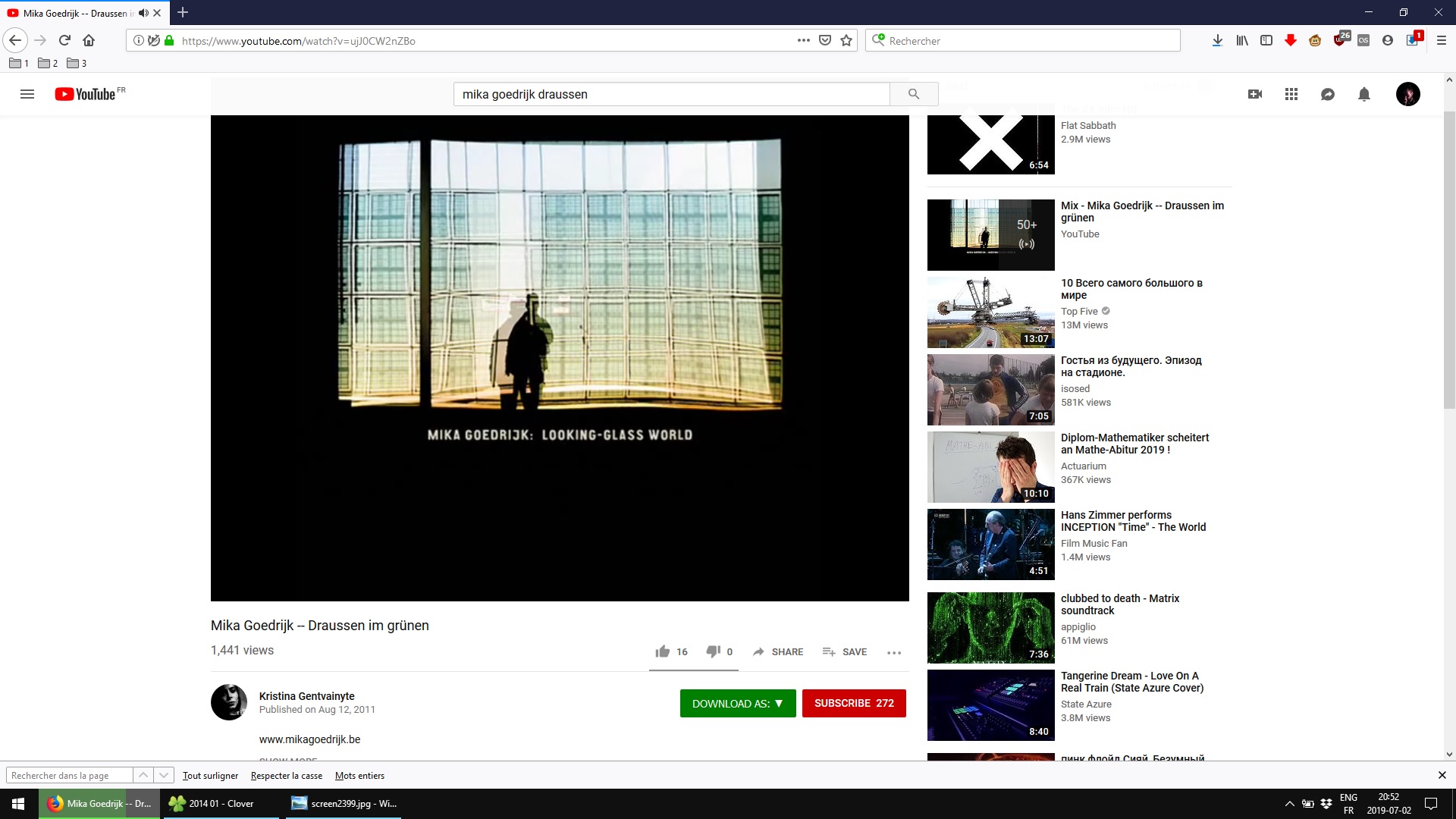Click the SUBSCRIBE 272 button
The image size is (1456, 819).
point(854,703)
